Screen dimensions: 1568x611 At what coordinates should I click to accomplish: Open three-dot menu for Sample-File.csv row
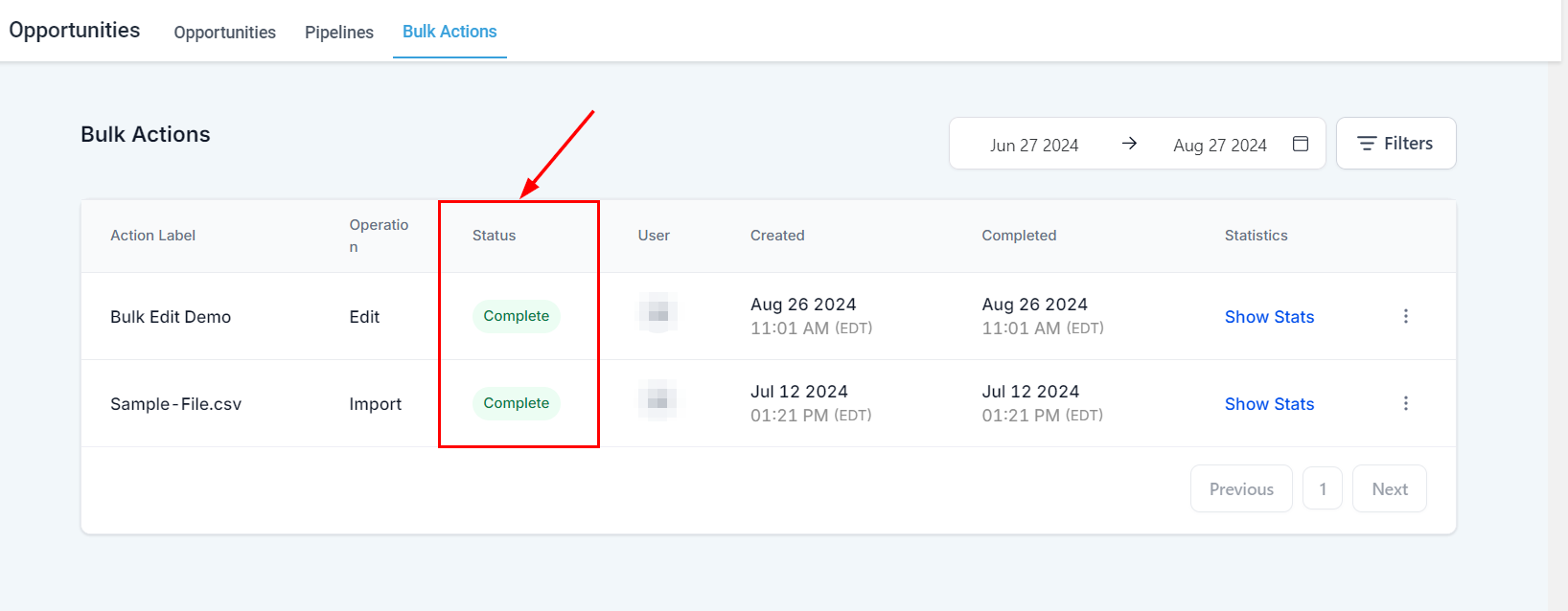click(x=1406, y=403)
